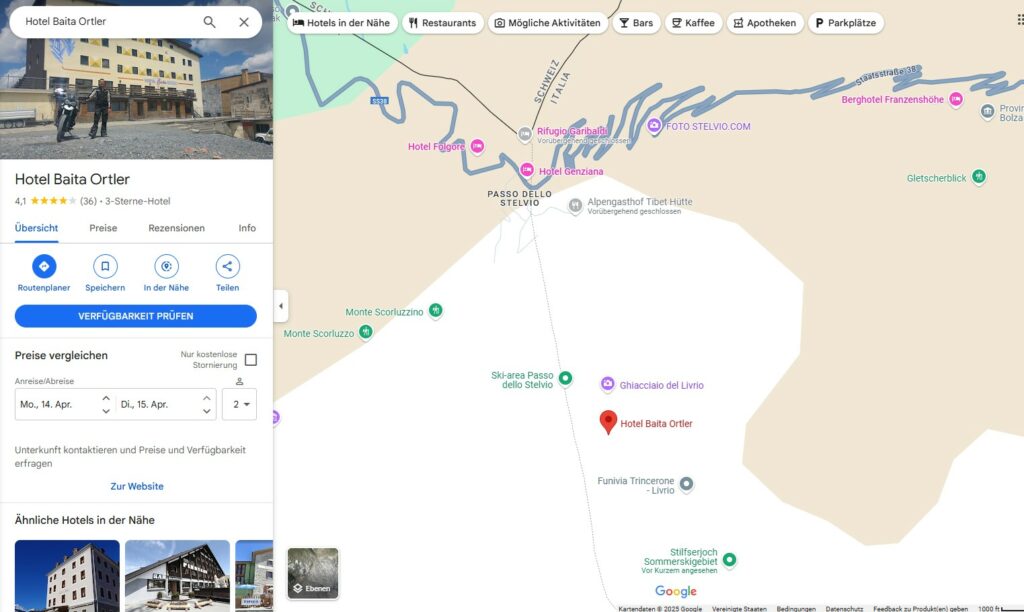
Task: Click the search magnifier icon
Action: (209, 22)
